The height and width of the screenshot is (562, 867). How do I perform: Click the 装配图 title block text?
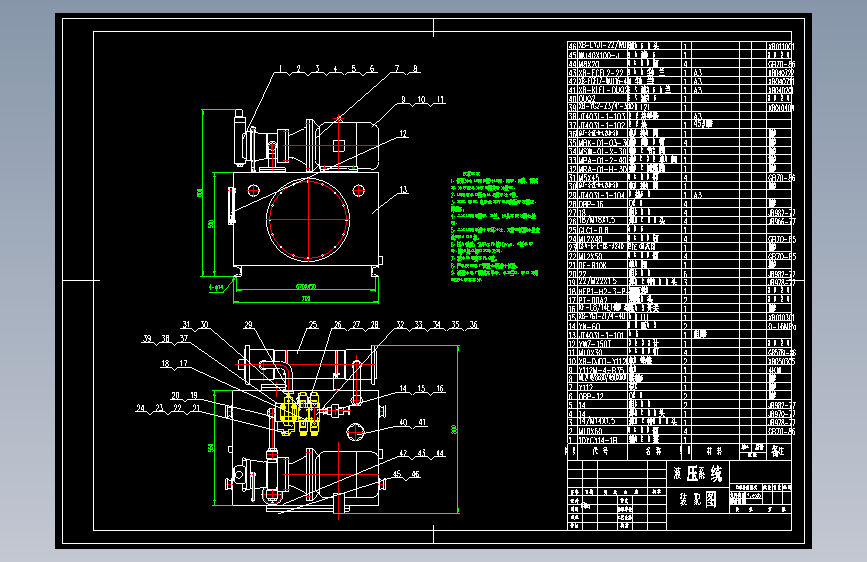(x=698, y=499)
